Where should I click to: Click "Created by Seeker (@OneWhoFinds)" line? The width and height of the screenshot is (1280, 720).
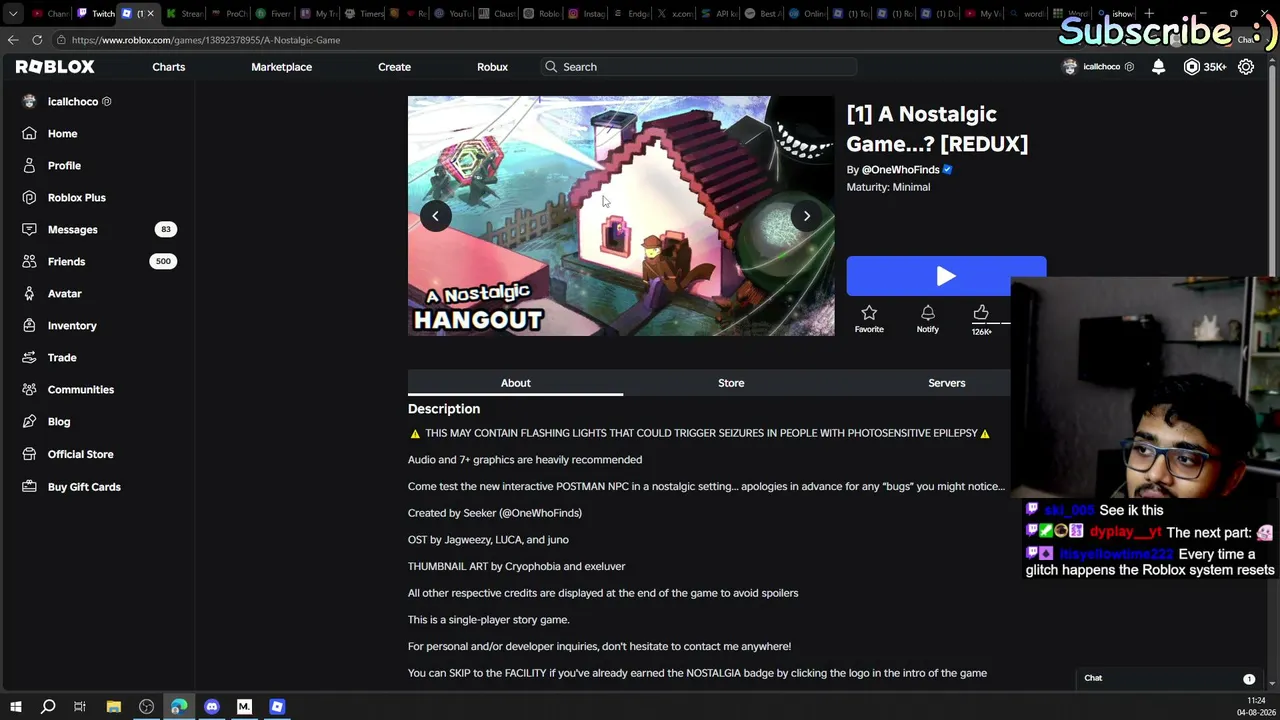[495, 513]
